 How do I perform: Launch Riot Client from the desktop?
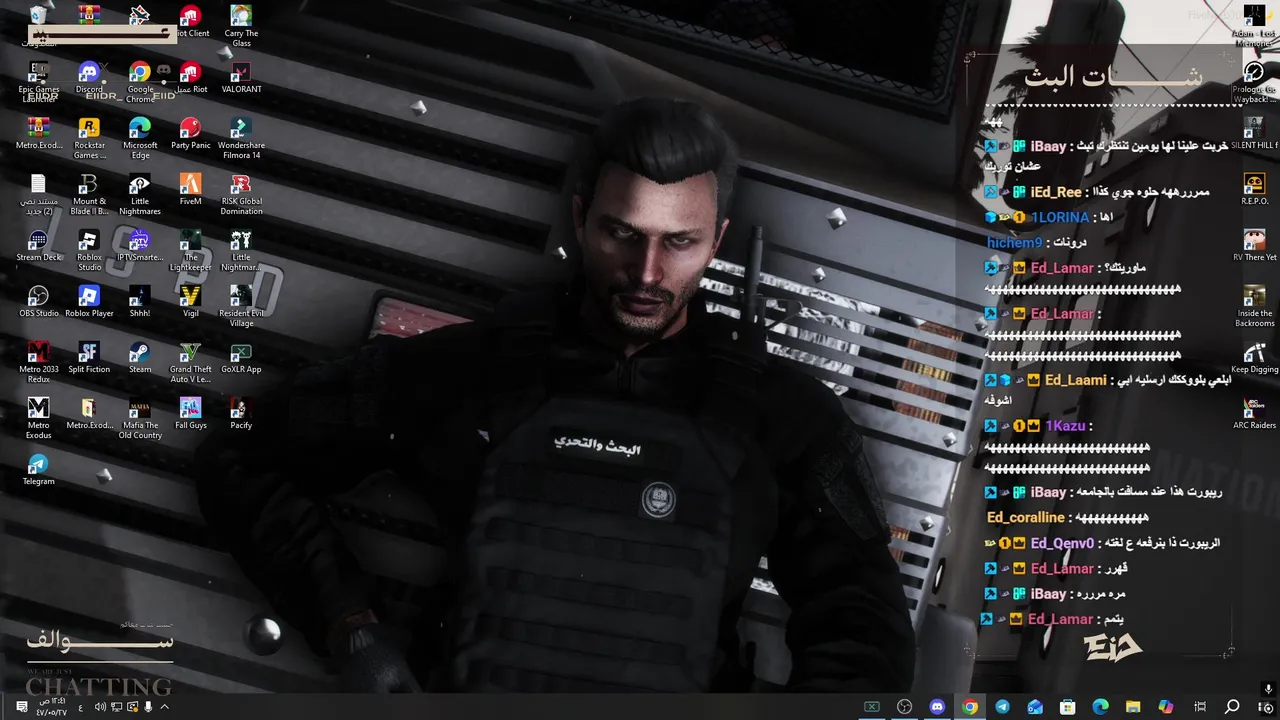(190, 22)
